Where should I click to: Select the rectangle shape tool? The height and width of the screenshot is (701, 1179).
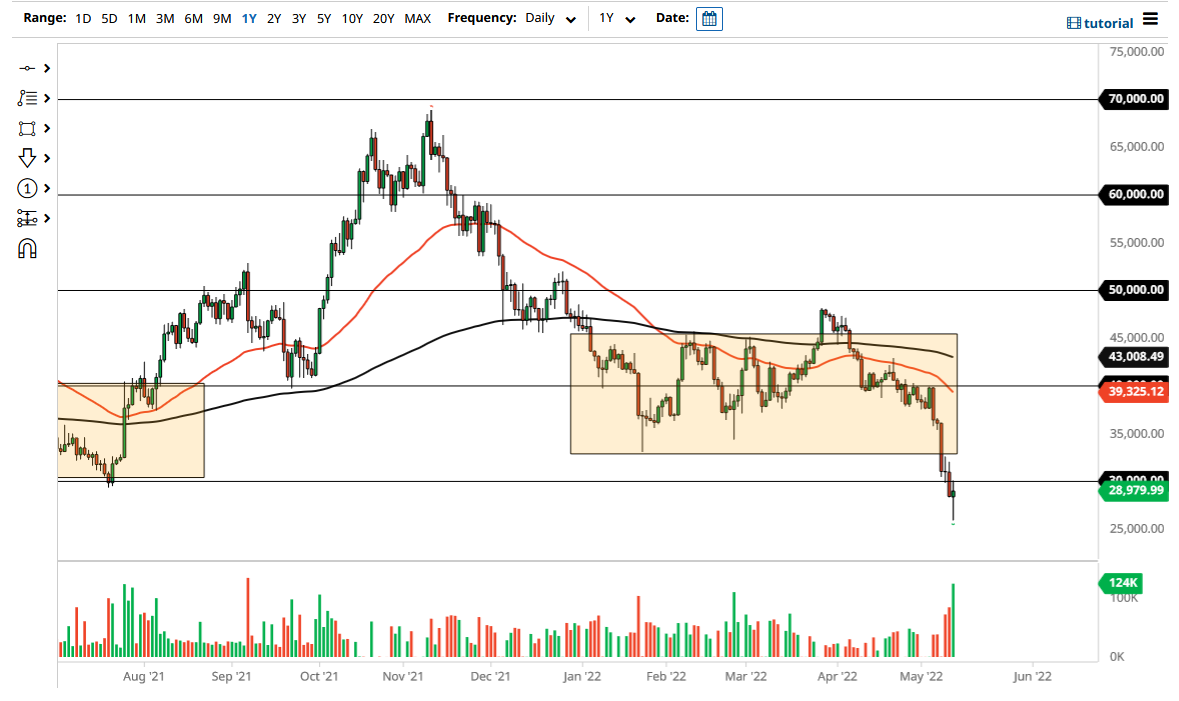[x=27, y=128]
